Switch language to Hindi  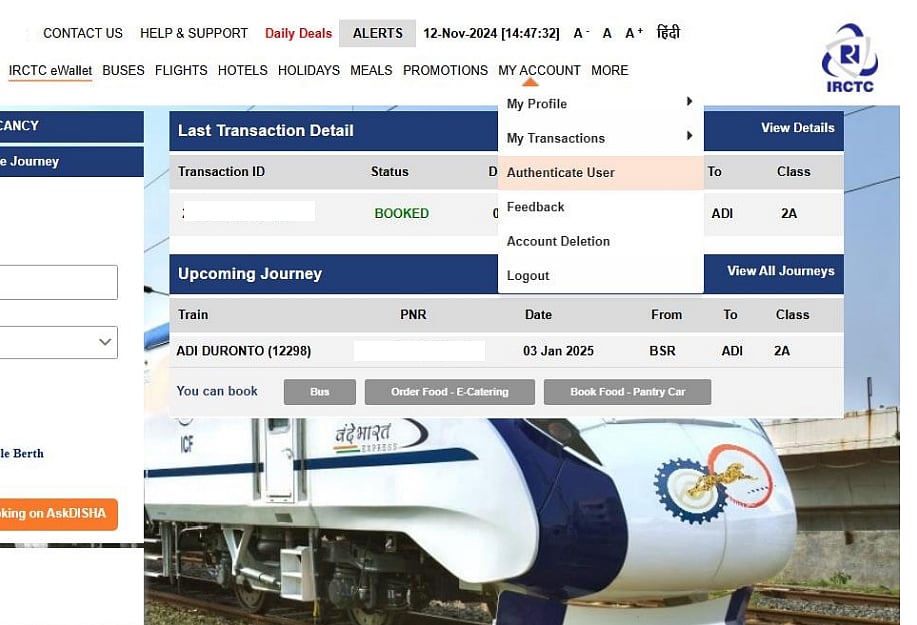[x=668, y=33]
